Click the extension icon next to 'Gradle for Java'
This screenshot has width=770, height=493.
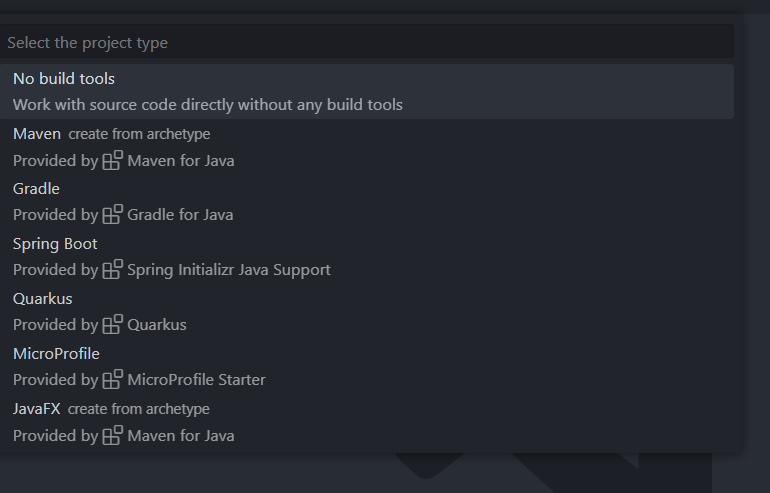(x=113, y=215)
